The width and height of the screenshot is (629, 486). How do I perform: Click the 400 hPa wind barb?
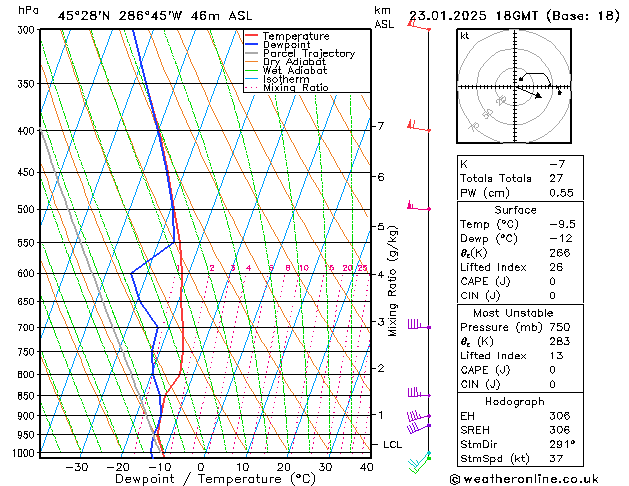coord(419,126)
